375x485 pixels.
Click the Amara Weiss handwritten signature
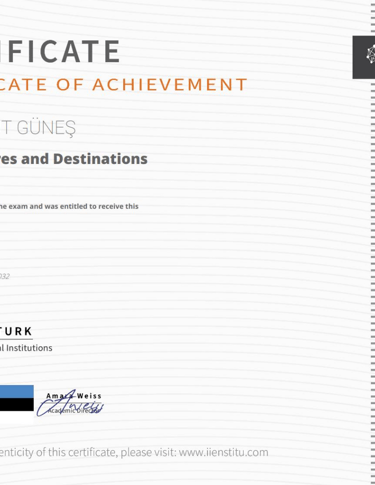70,403
